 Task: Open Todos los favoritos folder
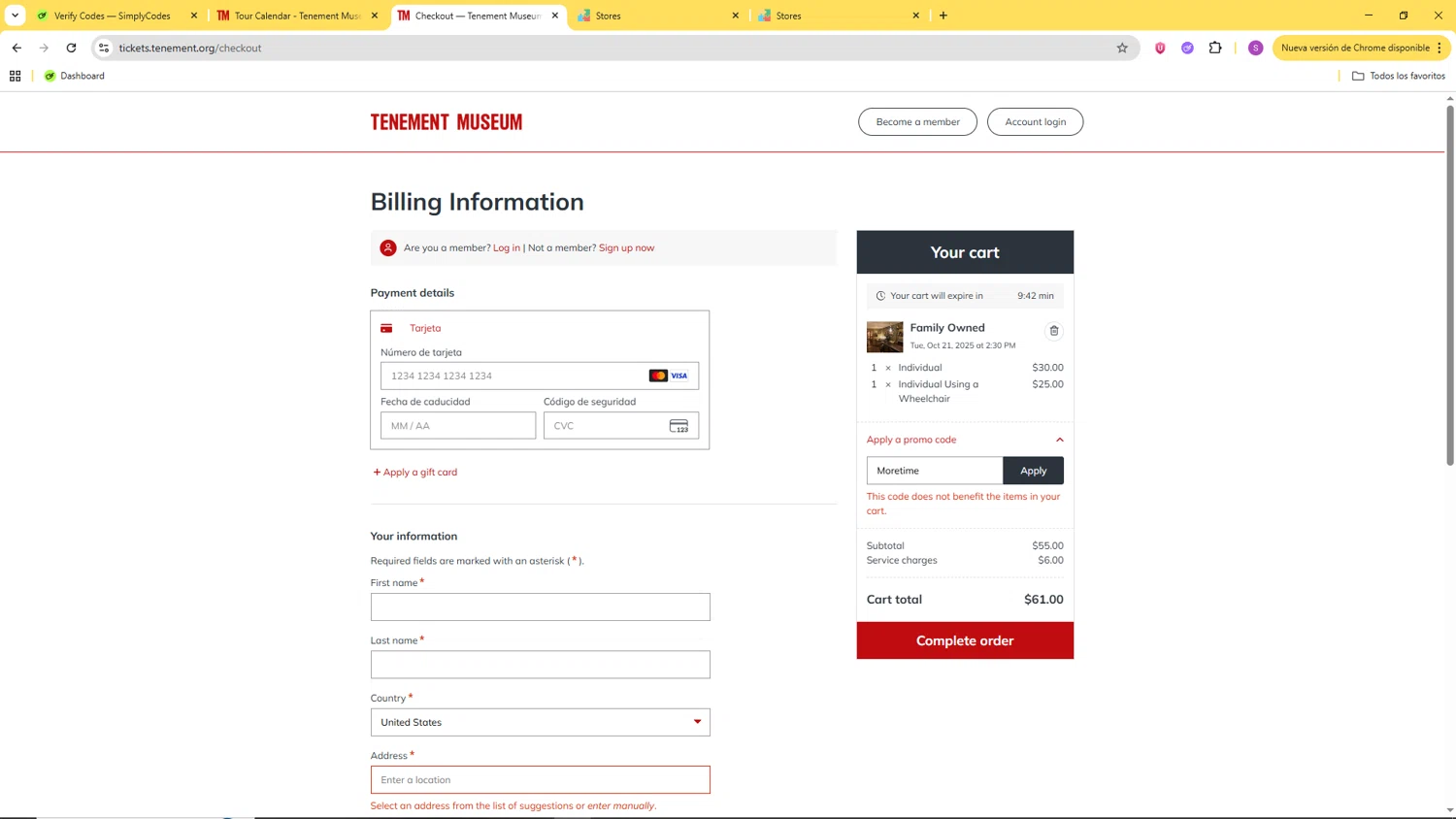[1399, 76]
